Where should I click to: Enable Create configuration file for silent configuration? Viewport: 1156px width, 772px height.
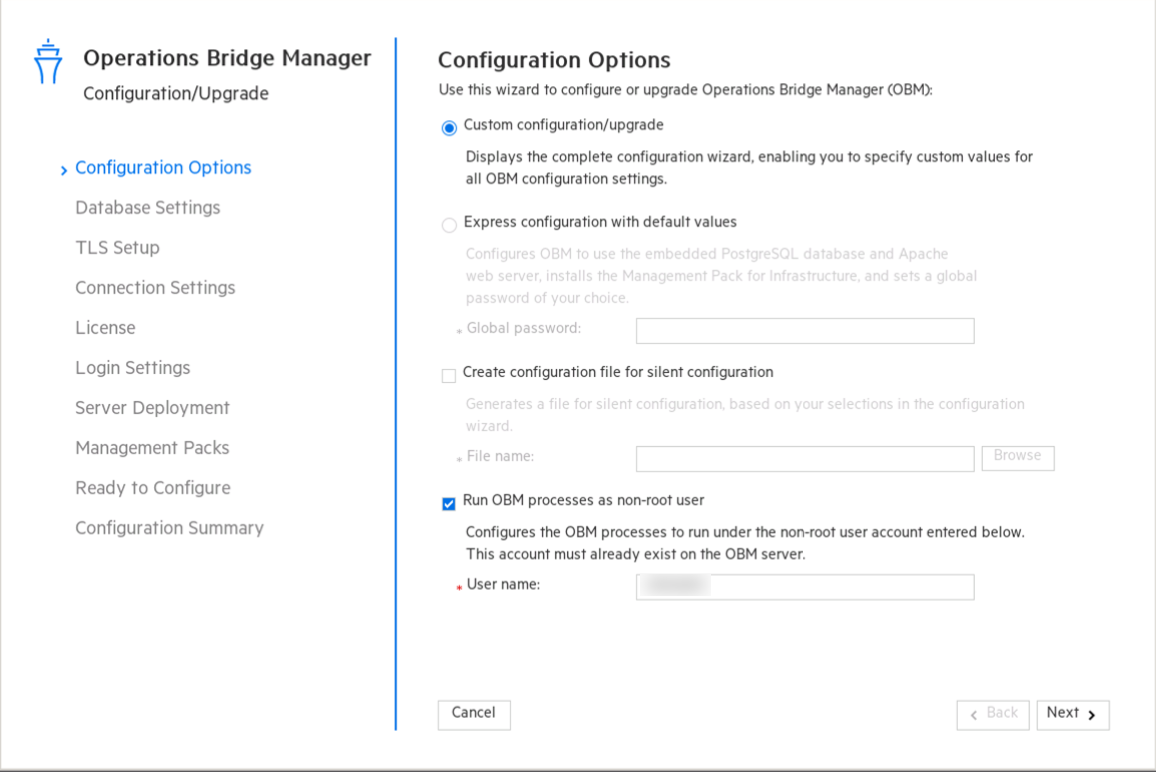449,375
